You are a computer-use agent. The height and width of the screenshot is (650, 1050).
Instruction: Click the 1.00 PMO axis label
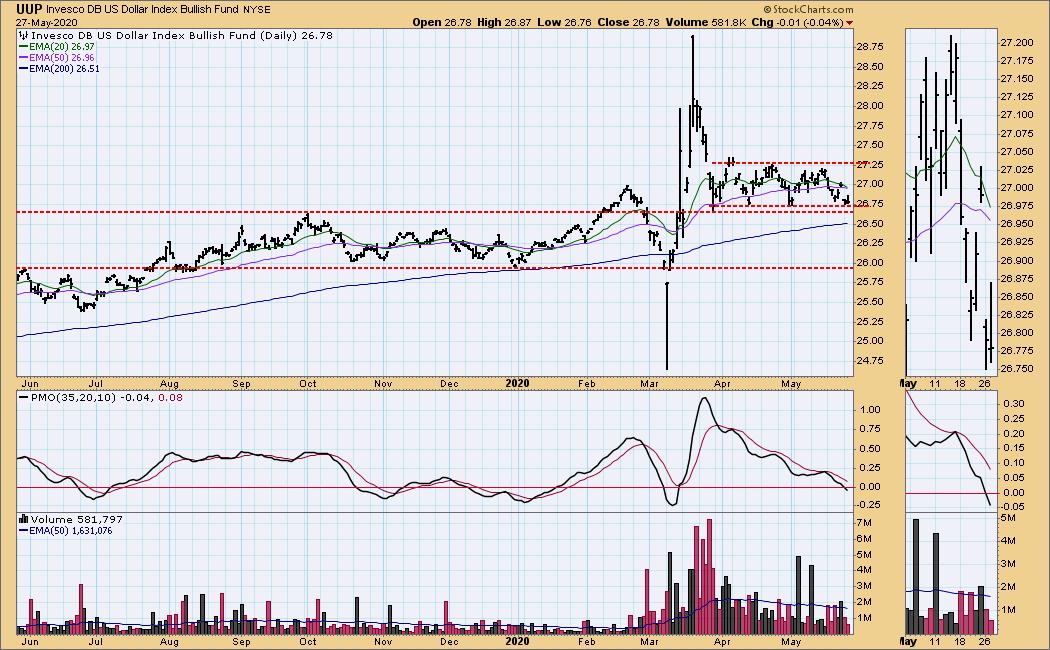[869, 410]
